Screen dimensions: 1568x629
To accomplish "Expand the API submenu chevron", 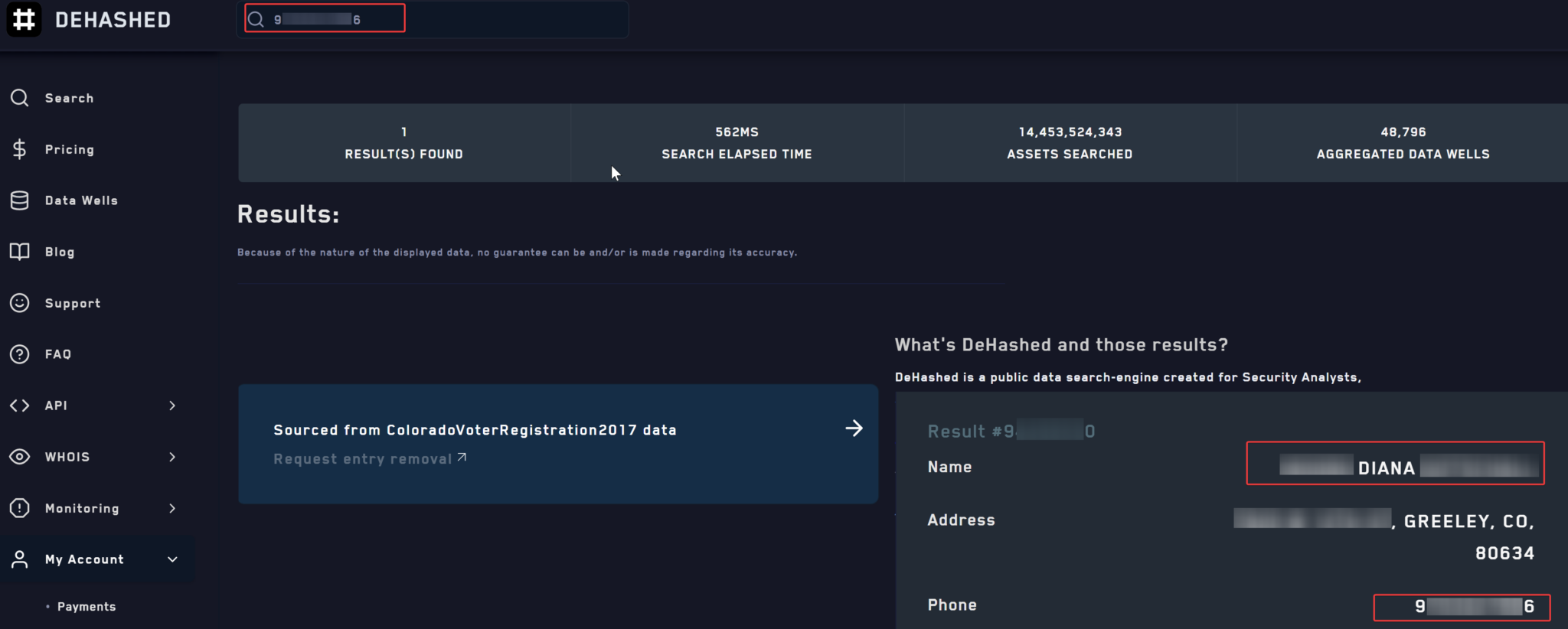I will click(172, 406).
